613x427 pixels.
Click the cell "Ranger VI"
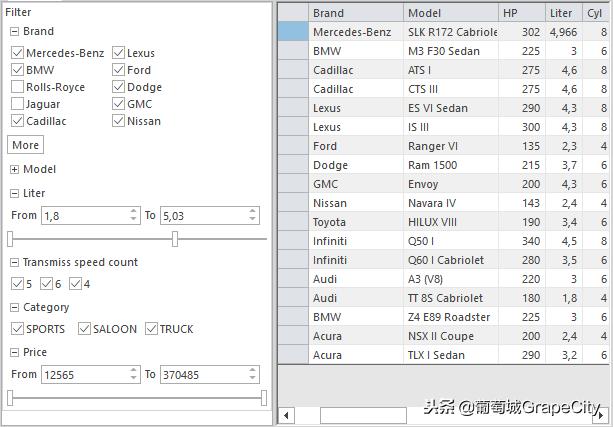point(451,146)
